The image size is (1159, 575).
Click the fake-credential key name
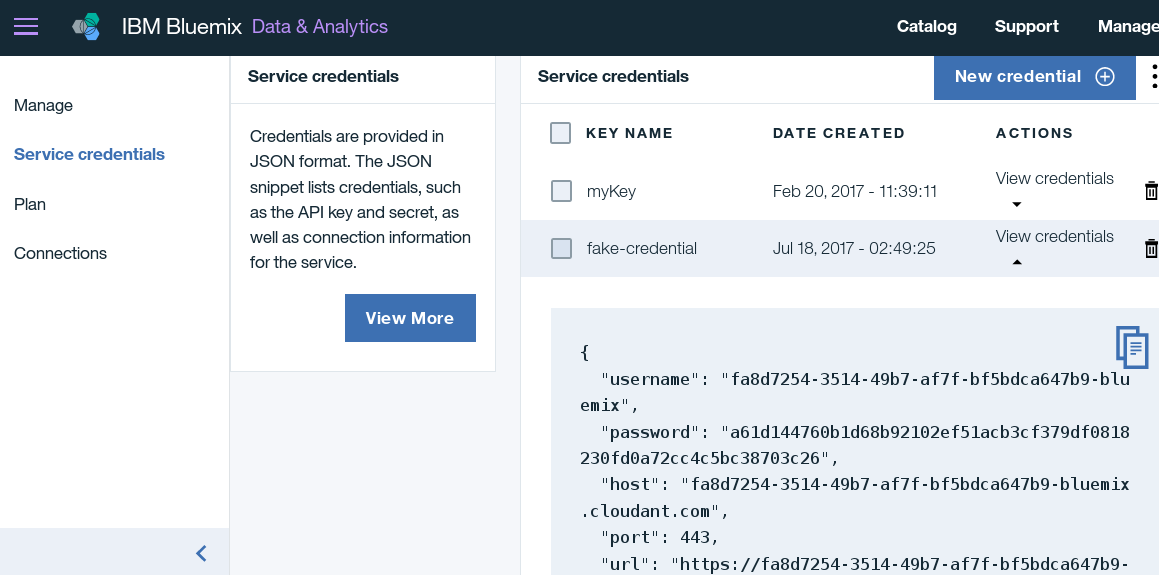(x=642, y=248)
